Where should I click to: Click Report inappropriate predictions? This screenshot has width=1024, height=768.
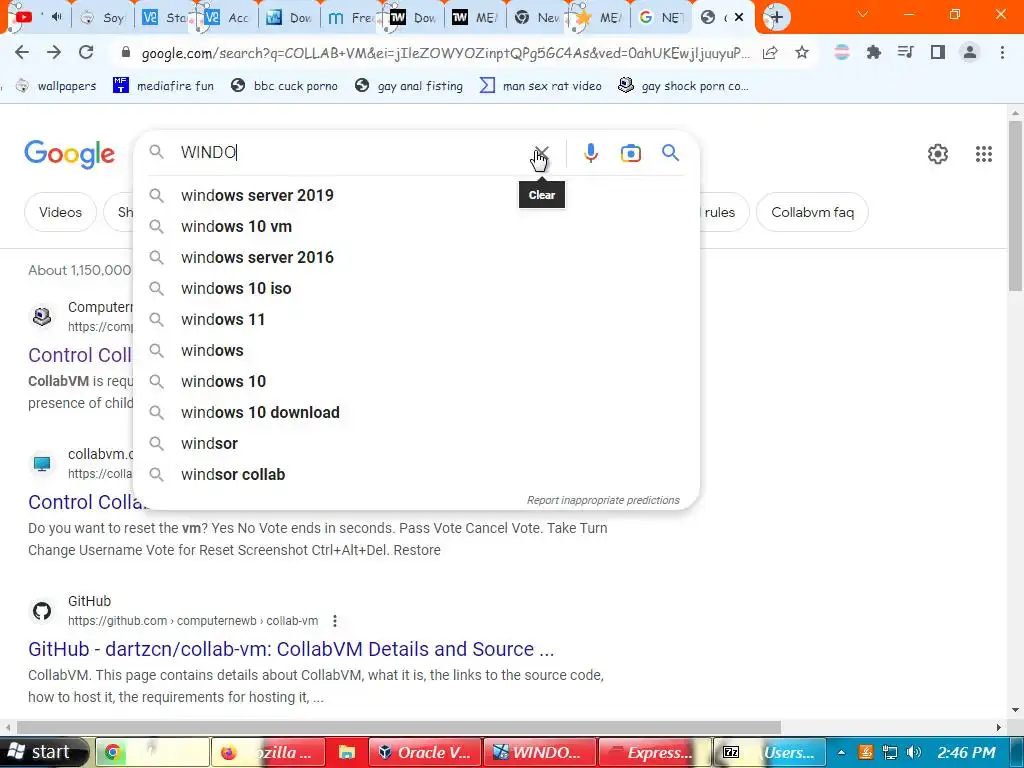click(603, 500)
